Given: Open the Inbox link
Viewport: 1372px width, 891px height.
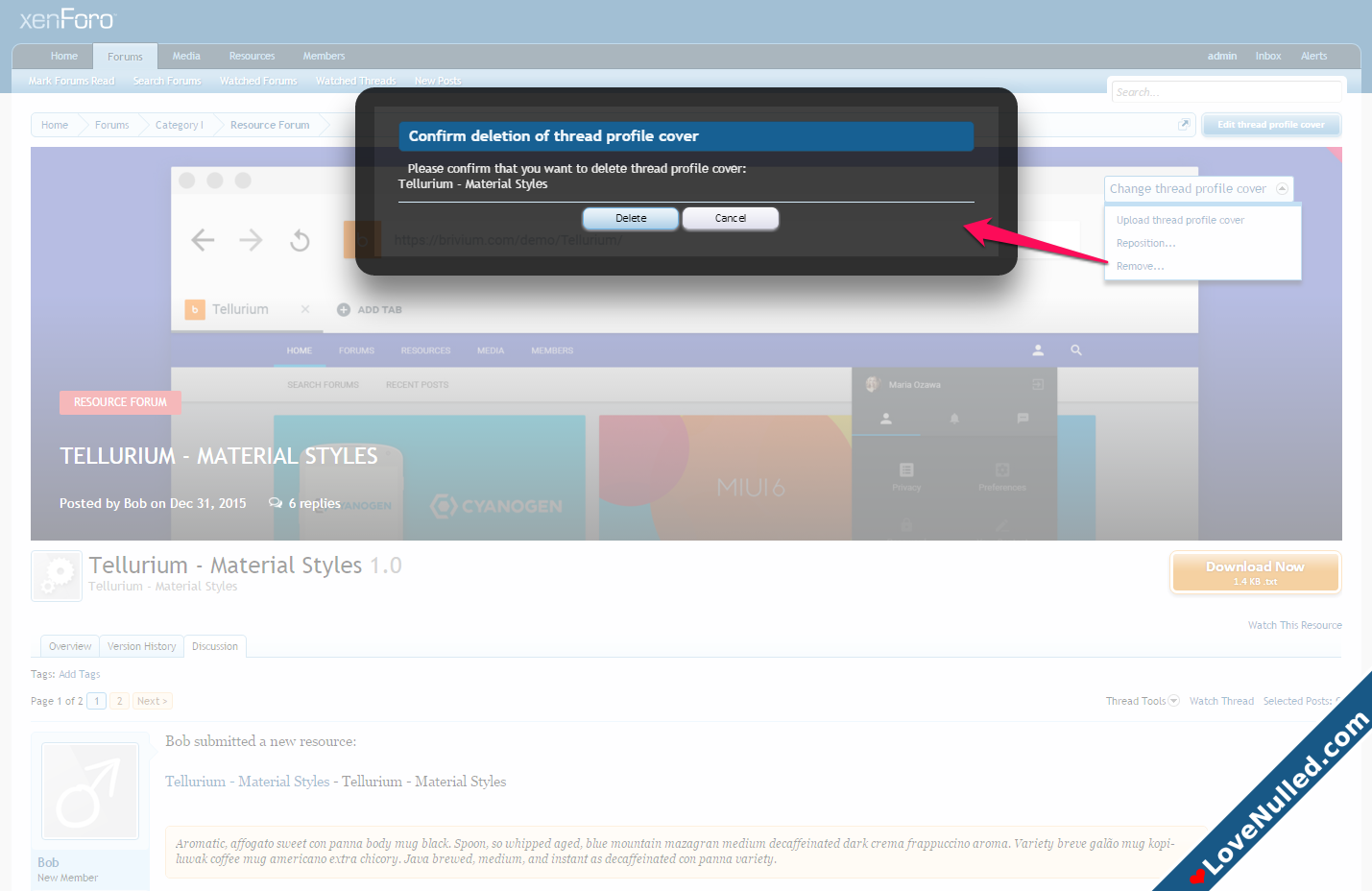Looking at the screenshot, I should click(x=1268, y=57).
